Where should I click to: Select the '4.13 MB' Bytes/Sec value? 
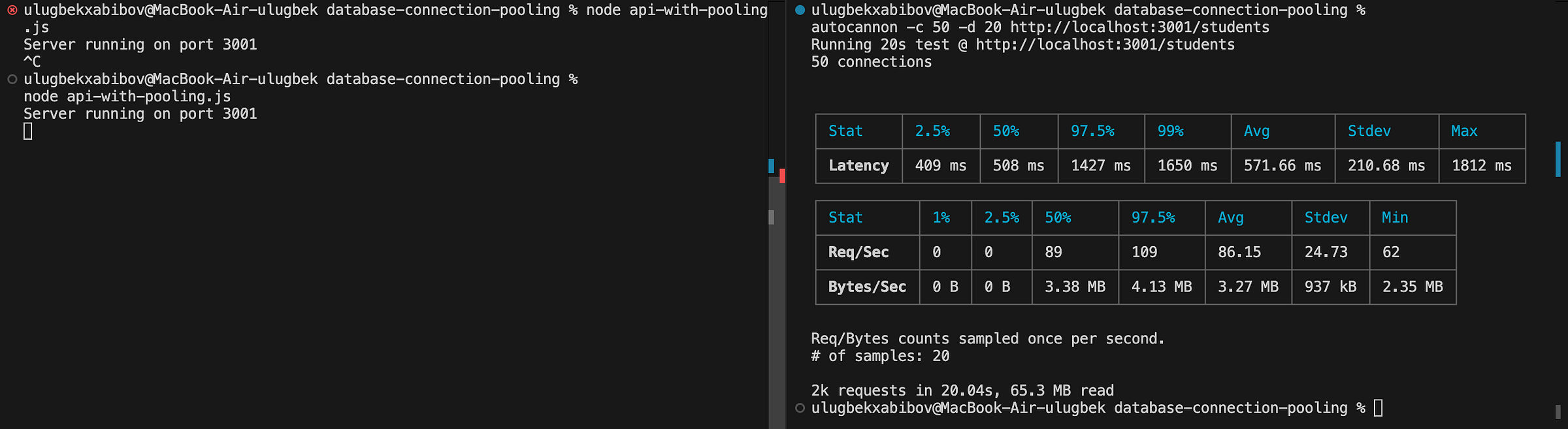pyautogui.click(x=1162, y=287)
